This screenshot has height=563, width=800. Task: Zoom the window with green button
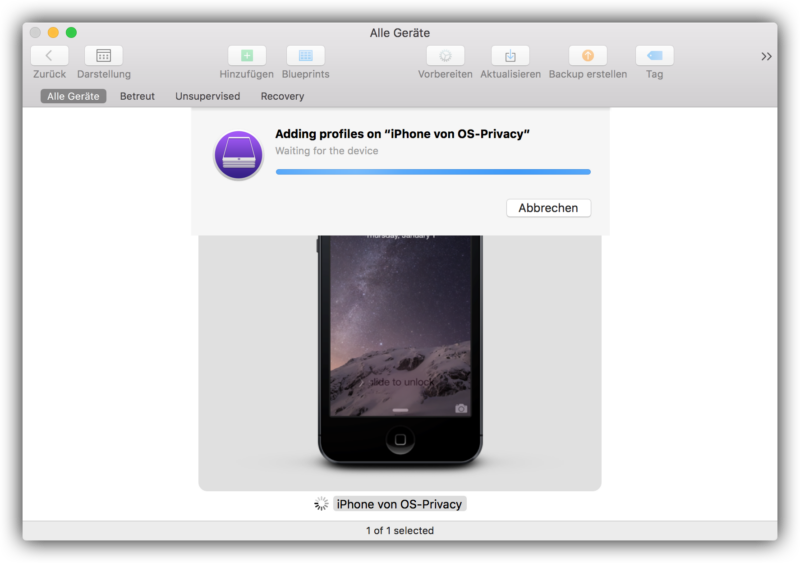pyautogui.click(x=71, y=33)
